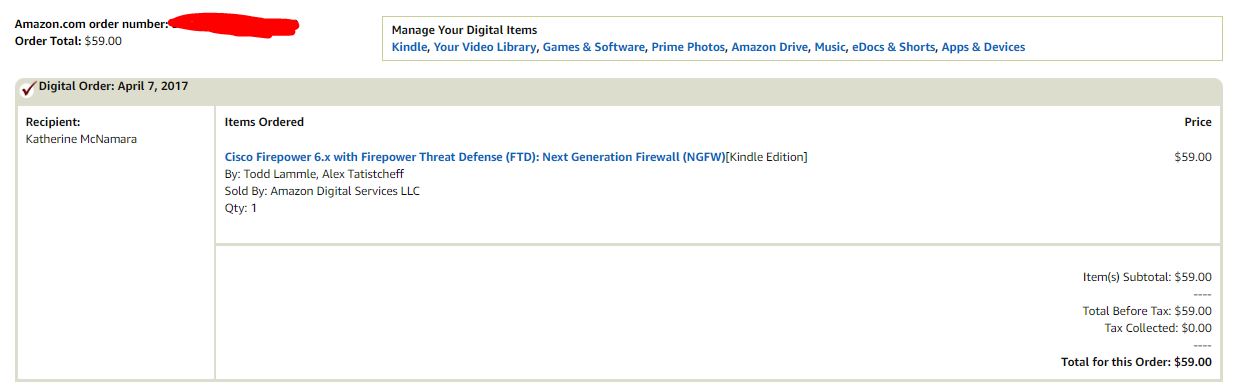Open eDocs & Shorts
The width and height of the screenshot is (1234, 388).
click(893, 47)
